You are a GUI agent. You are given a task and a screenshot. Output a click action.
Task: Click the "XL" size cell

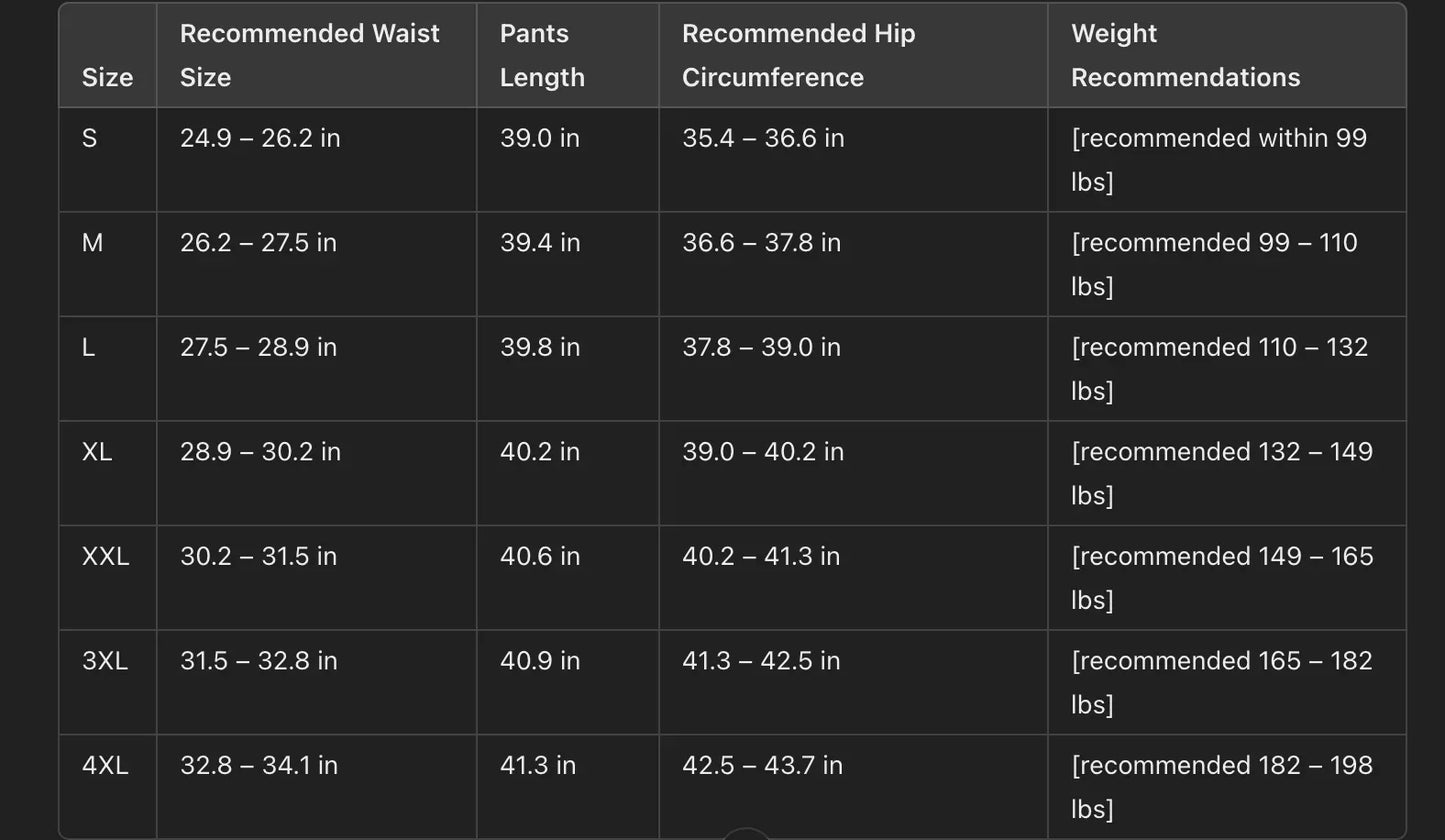pyautogui.click(x=97, y=452)
